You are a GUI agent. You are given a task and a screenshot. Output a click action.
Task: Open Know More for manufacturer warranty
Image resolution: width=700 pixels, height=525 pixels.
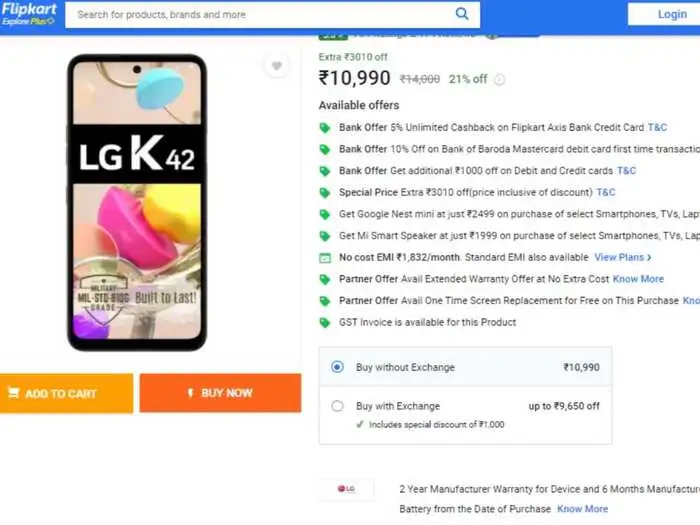click(x=582, y=509)
